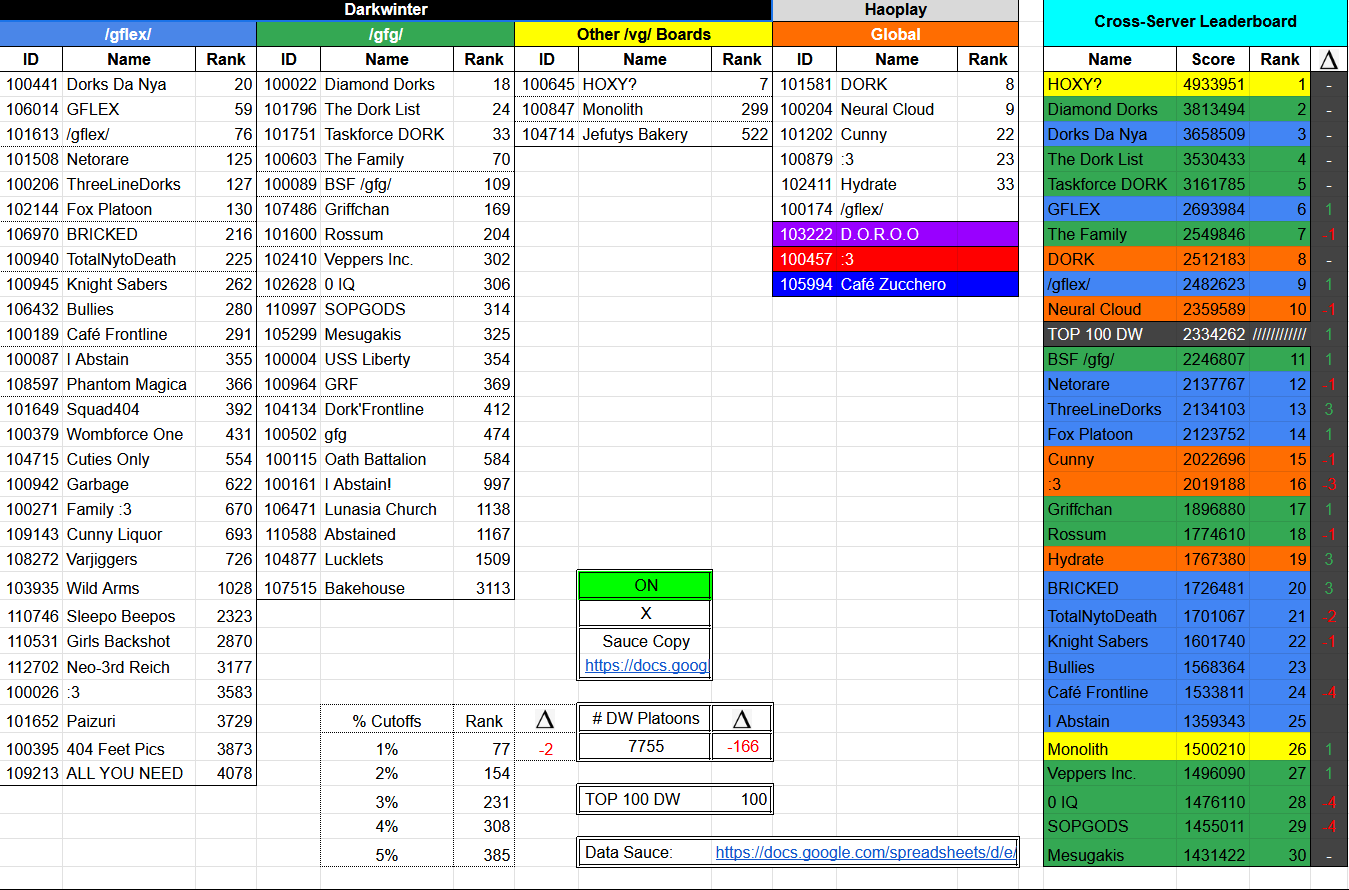1349x890 pixels.
Task: Select the Jefutys Bakery cell
Action: [x=644, y=134]
